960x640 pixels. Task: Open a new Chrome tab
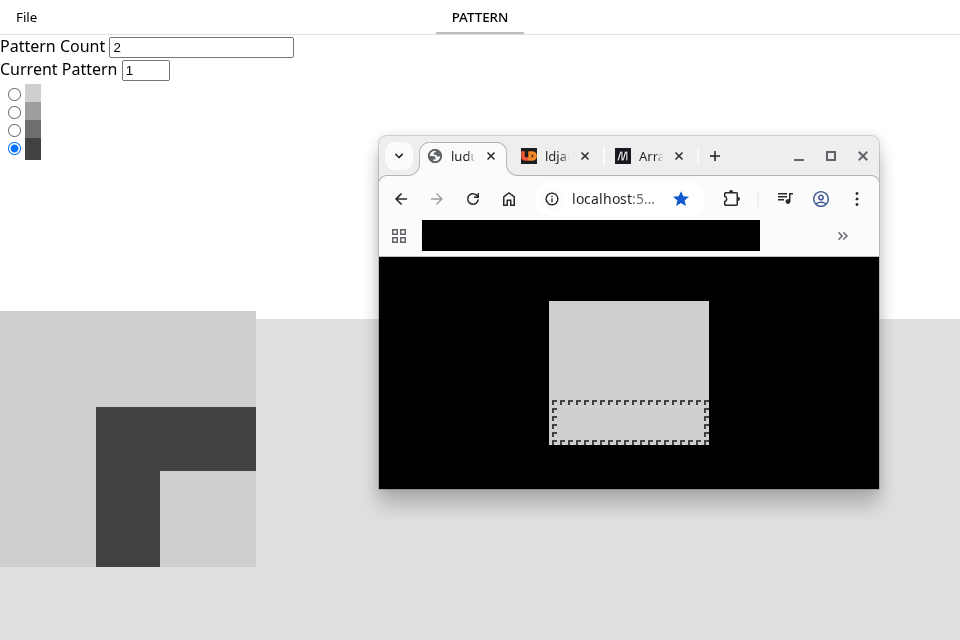pyautogui.click(x=714, y=156)
